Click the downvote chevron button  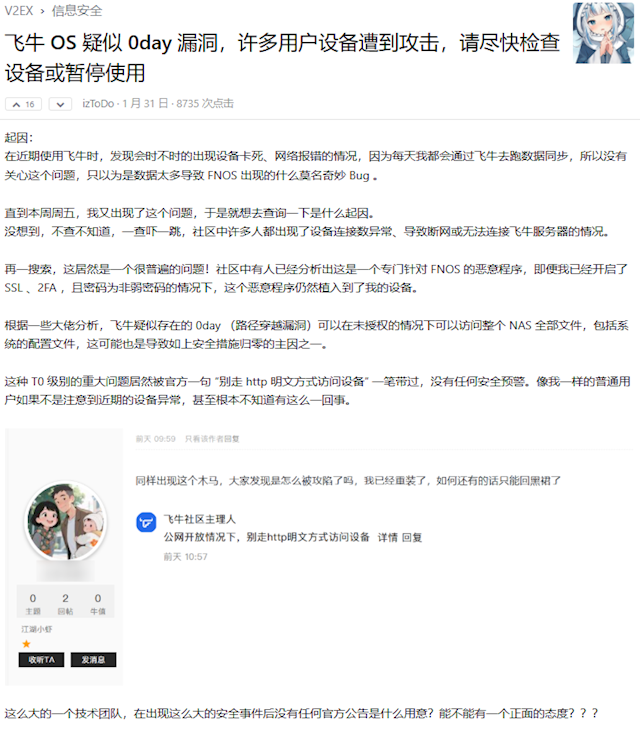point(60,104)
